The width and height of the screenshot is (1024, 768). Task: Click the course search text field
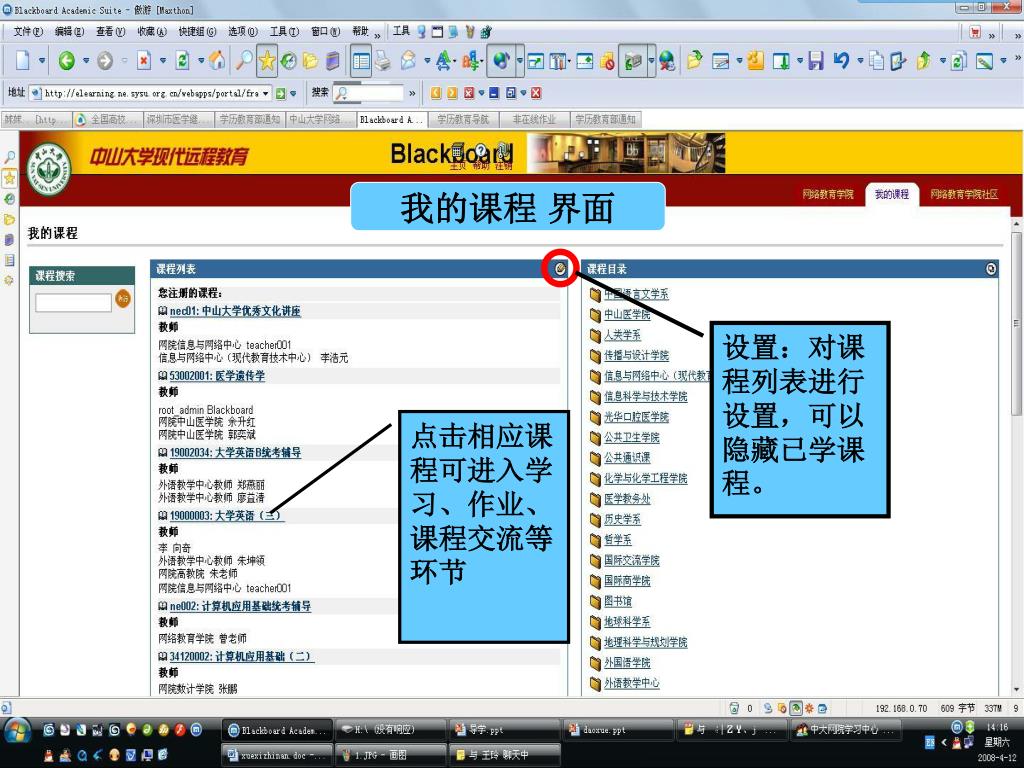coord(74,302)
